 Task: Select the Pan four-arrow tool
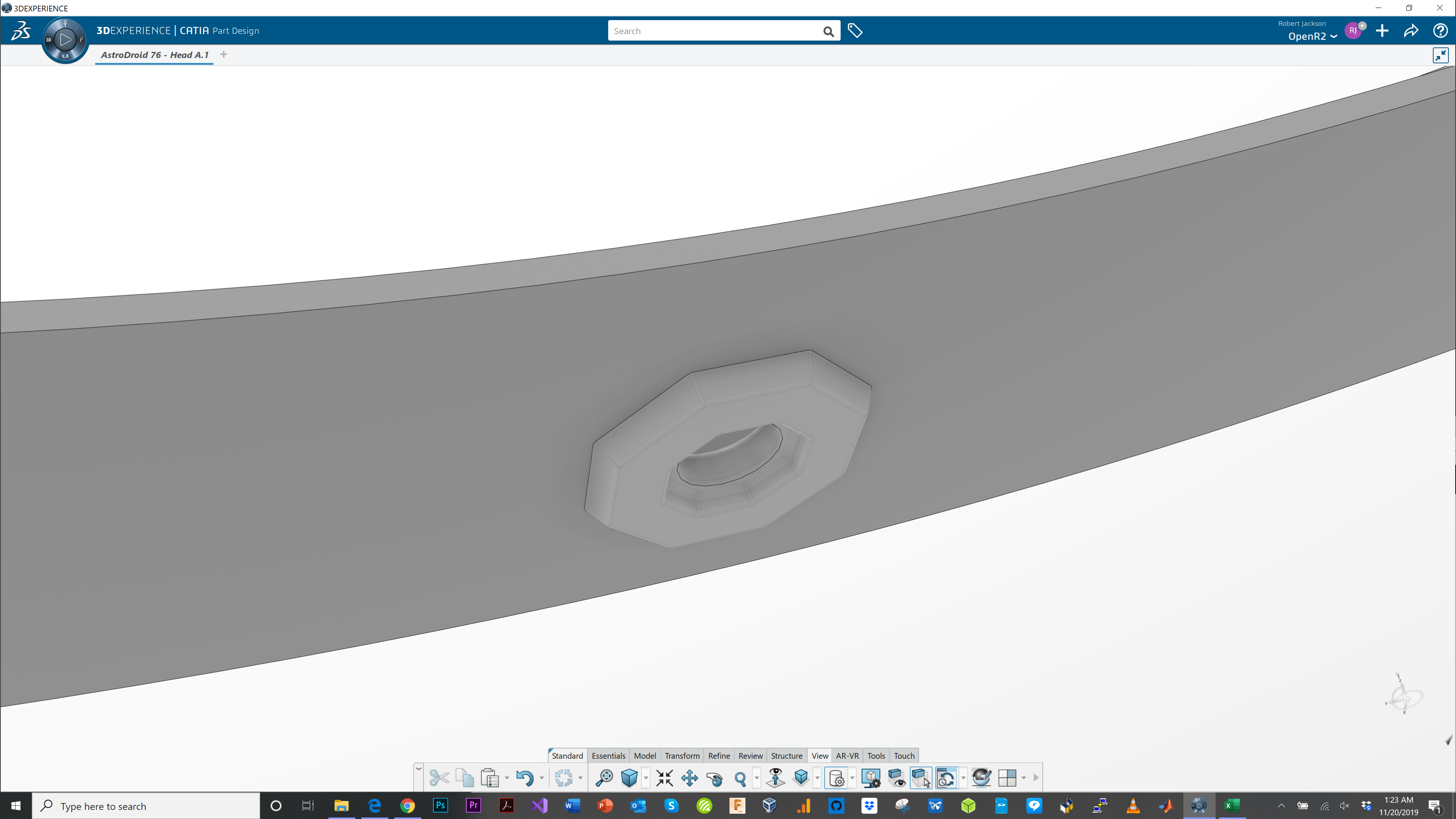pyautogui.click(x=690, y=778)
